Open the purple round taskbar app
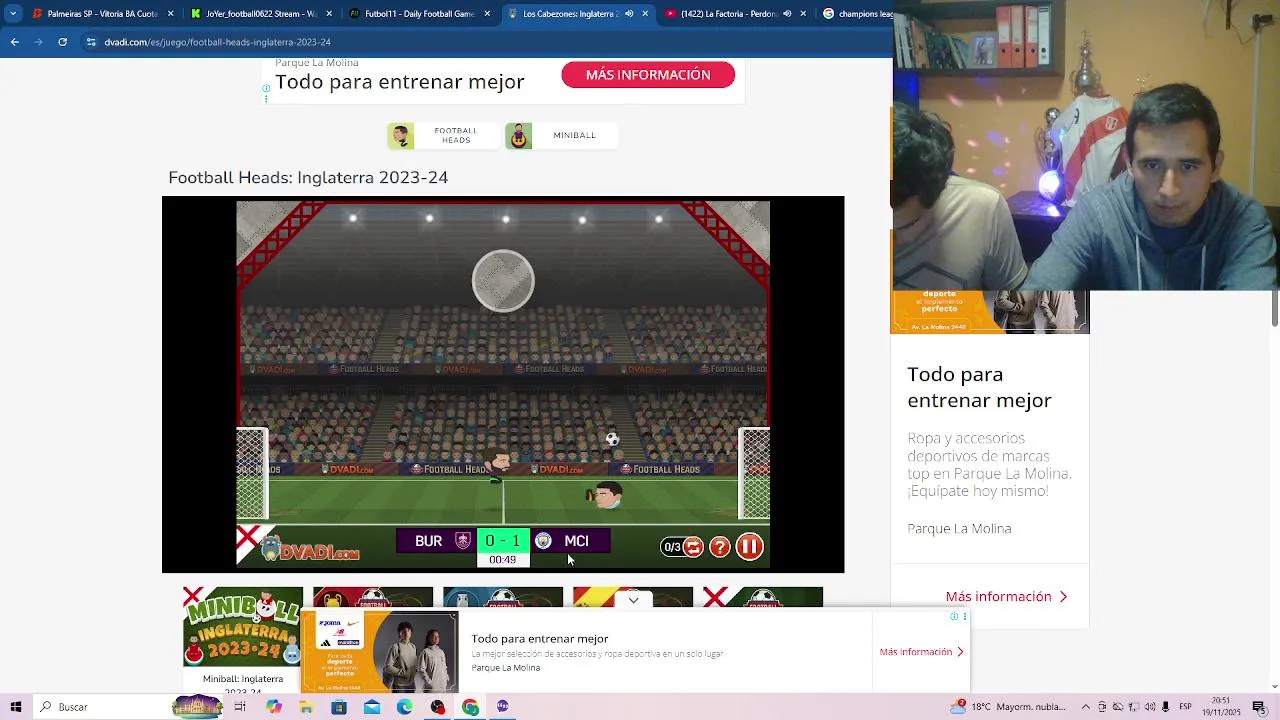The height and width of the screenshot is (720, 1280). pos(503,707)
